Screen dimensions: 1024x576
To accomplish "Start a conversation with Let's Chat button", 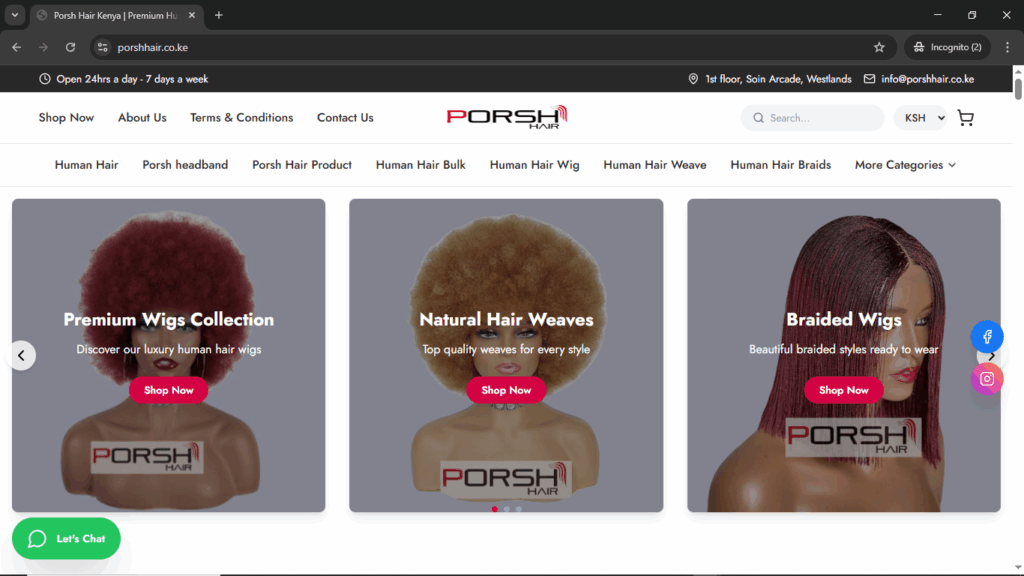I will click(66, 539).
